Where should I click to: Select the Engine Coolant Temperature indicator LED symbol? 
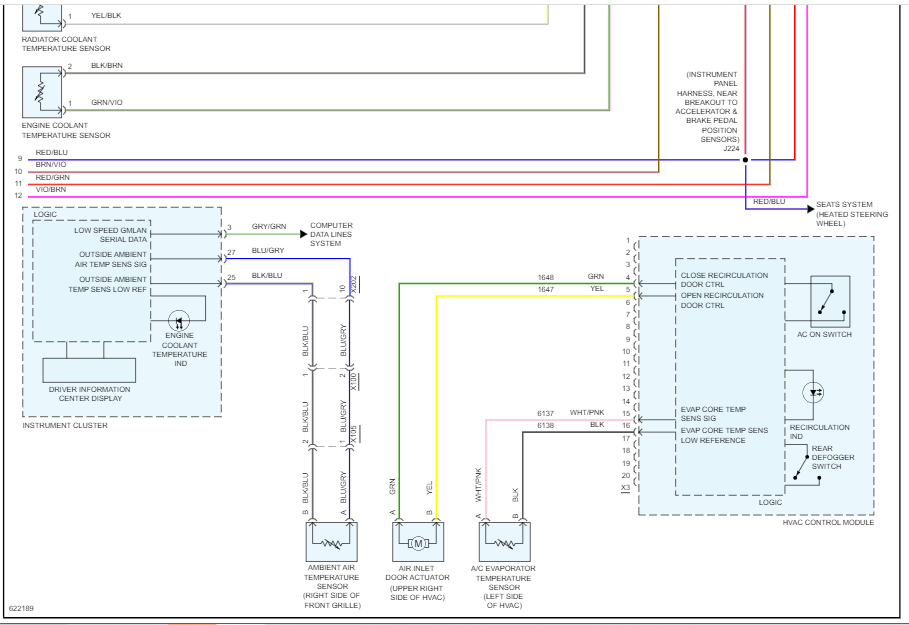coord(179,320)
